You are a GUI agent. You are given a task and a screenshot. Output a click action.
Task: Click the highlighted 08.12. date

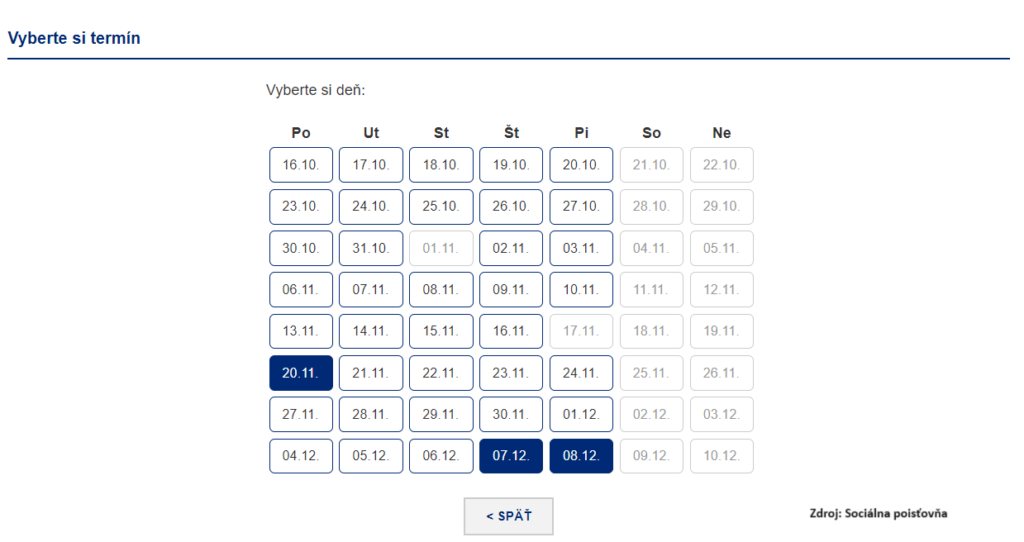pos(581,456)
